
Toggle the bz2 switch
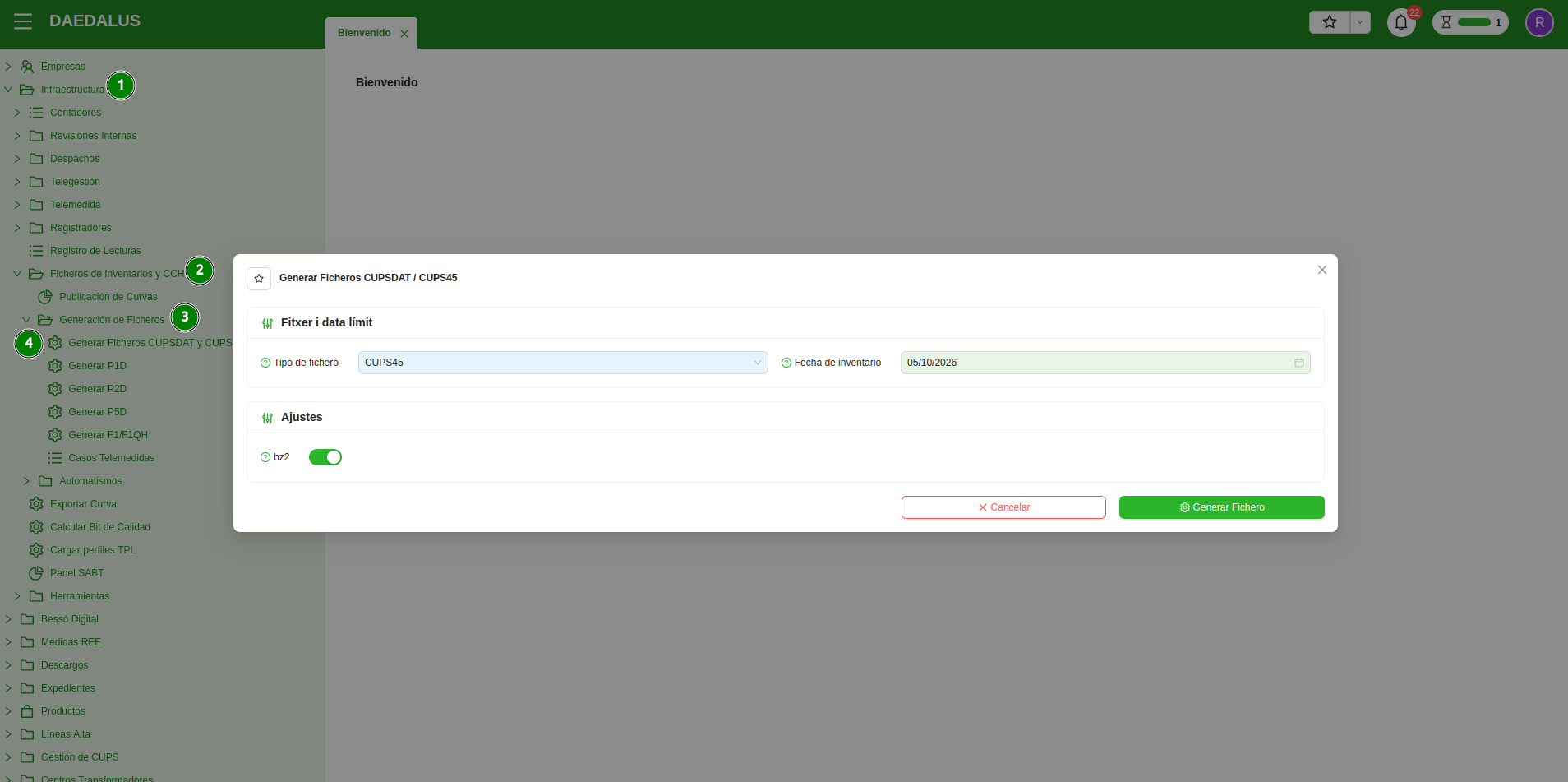click(x=325, y=457)
